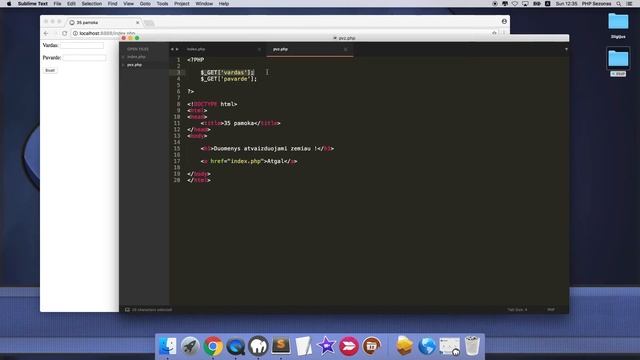Click the AirPlay display icon in menu bar
The height and width of the screenshot is (360, 640).
[525, 4]
